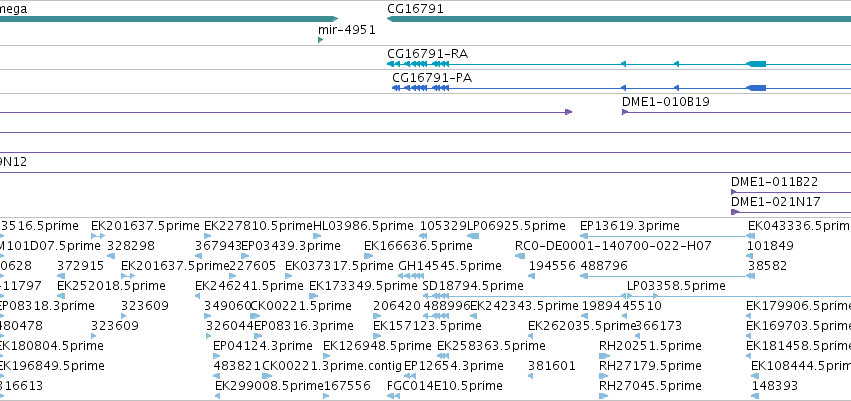This screenshot has height=401, width=851.
Task: Select the feature labeled 381601
Action: point(552,366)
